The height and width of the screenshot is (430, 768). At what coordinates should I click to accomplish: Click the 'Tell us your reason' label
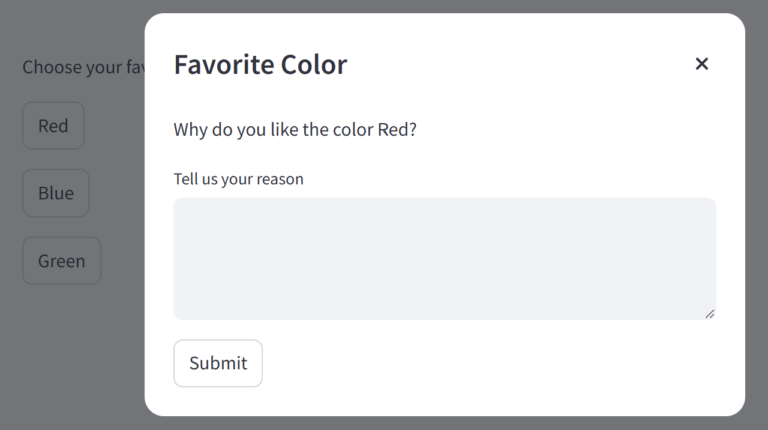(238, 179)
